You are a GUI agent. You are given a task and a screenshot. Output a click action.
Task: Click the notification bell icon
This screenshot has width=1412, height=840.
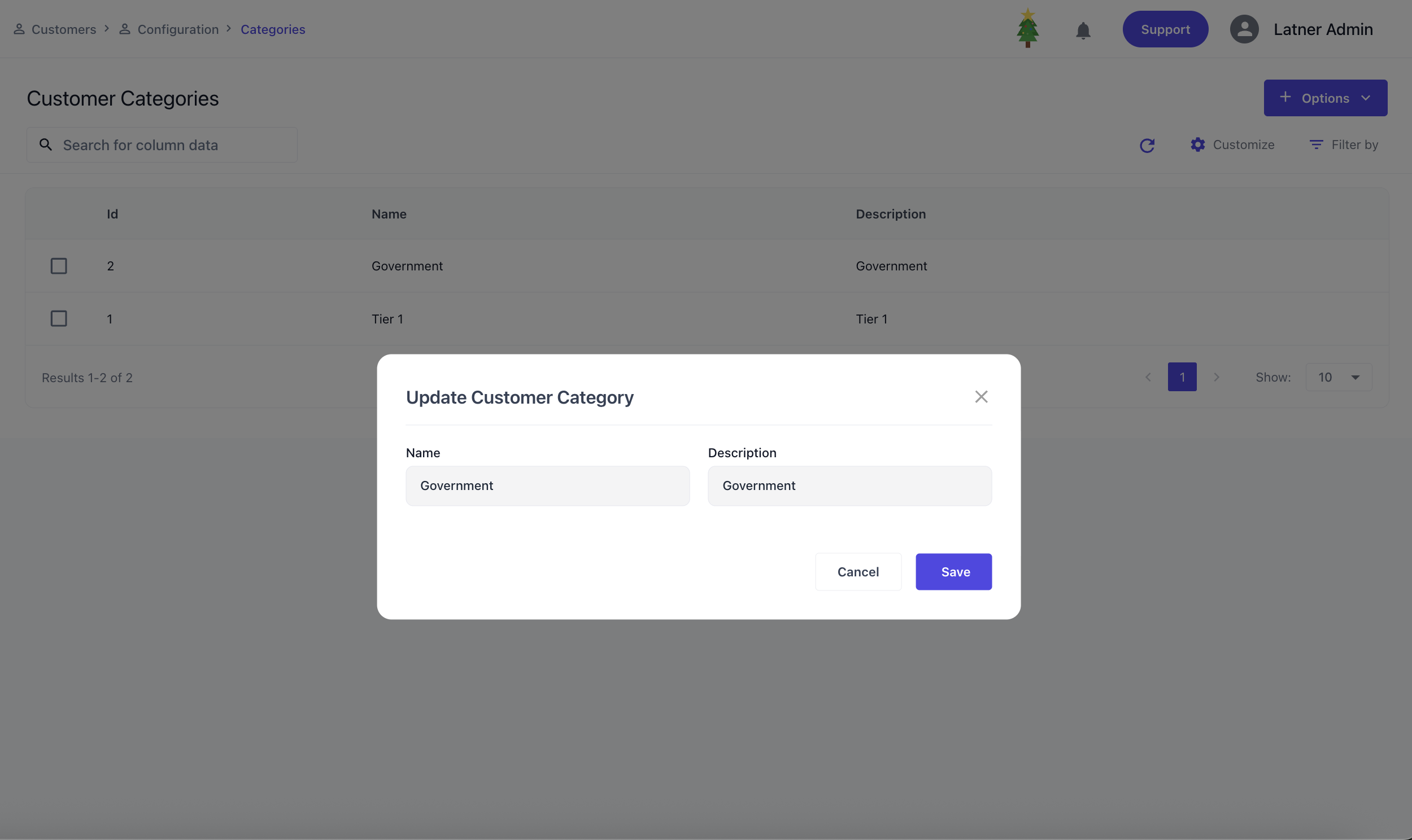[1083, 30]
